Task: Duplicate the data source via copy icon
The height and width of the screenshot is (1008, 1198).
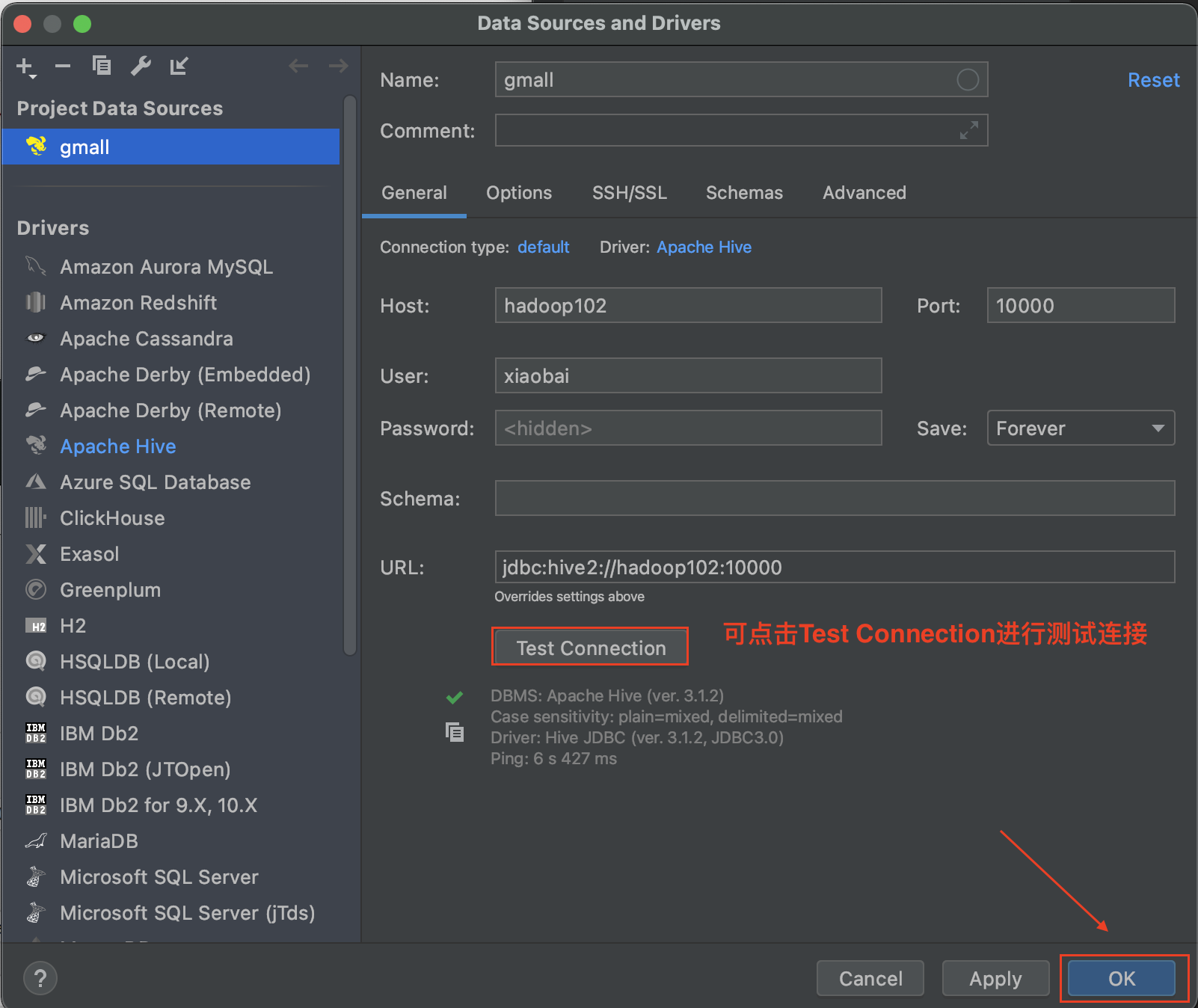Action: click(101, 66)
